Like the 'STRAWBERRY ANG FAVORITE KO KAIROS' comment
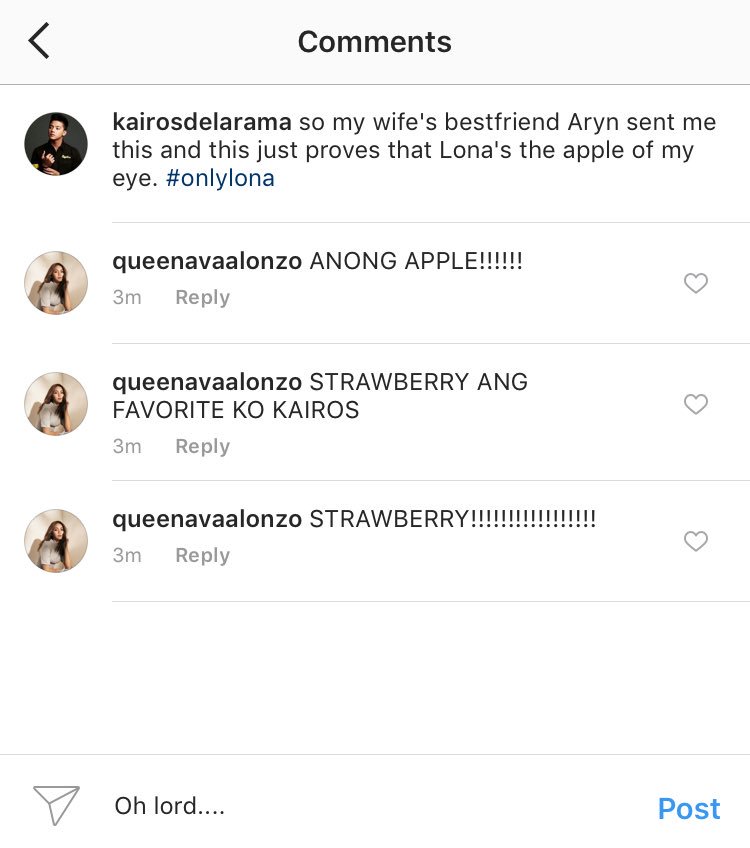The image size is (750, 848). (695, 404)
